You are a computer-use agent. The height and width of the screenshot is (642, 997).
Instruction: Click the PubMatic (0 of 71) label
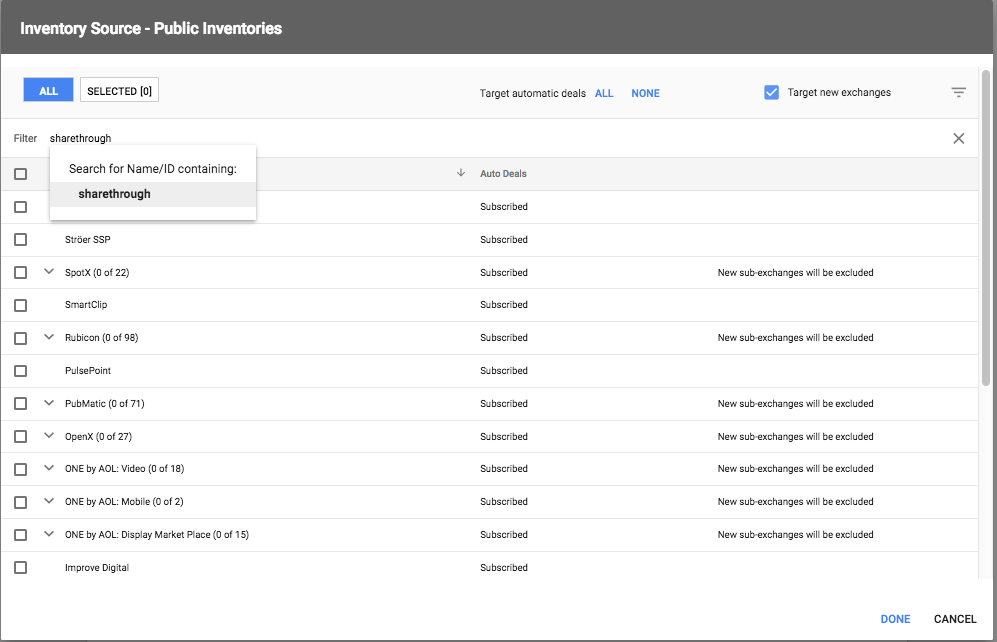tap(105, 404)
